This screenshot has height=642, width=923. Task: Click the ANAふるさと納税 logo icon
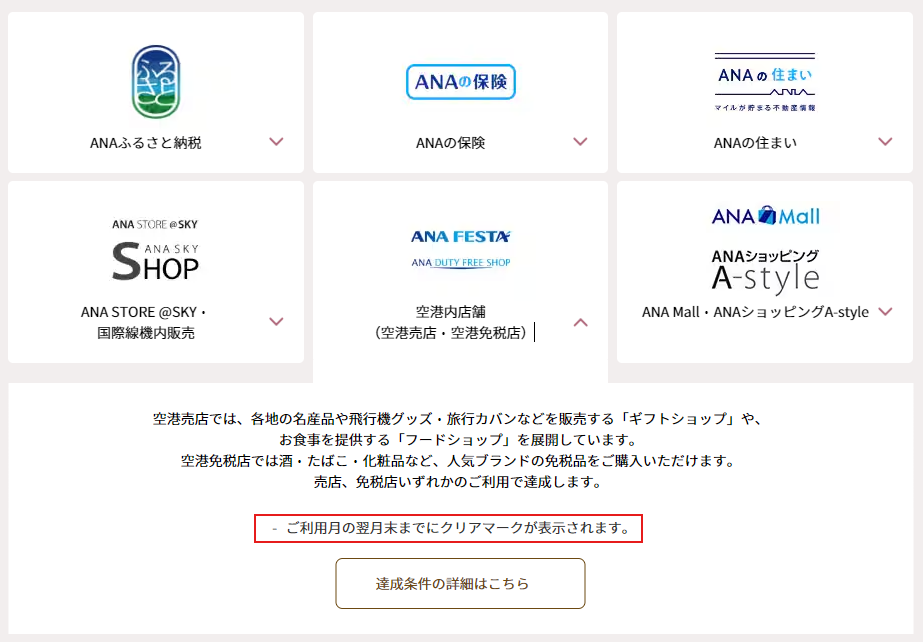coord(156,82)
